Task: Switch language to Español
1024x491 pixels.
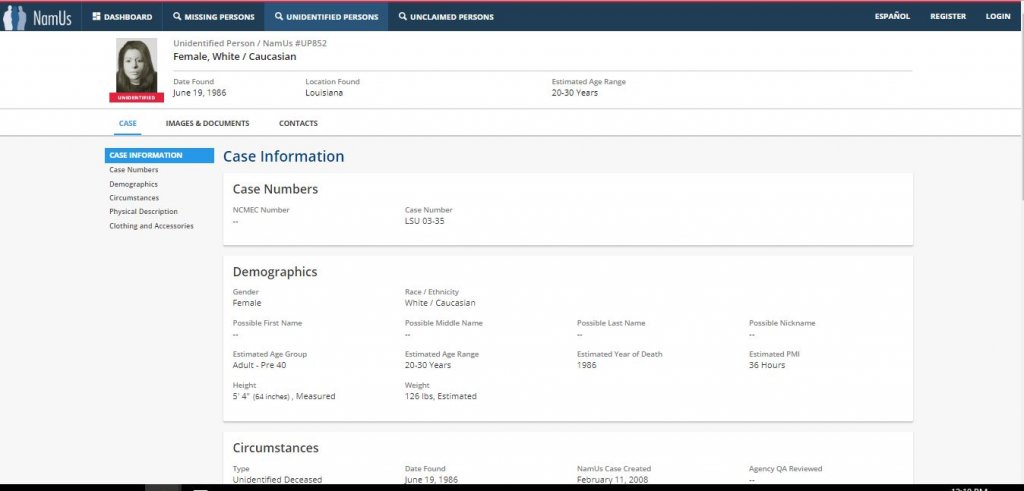Action: click(x=892, y=17)
